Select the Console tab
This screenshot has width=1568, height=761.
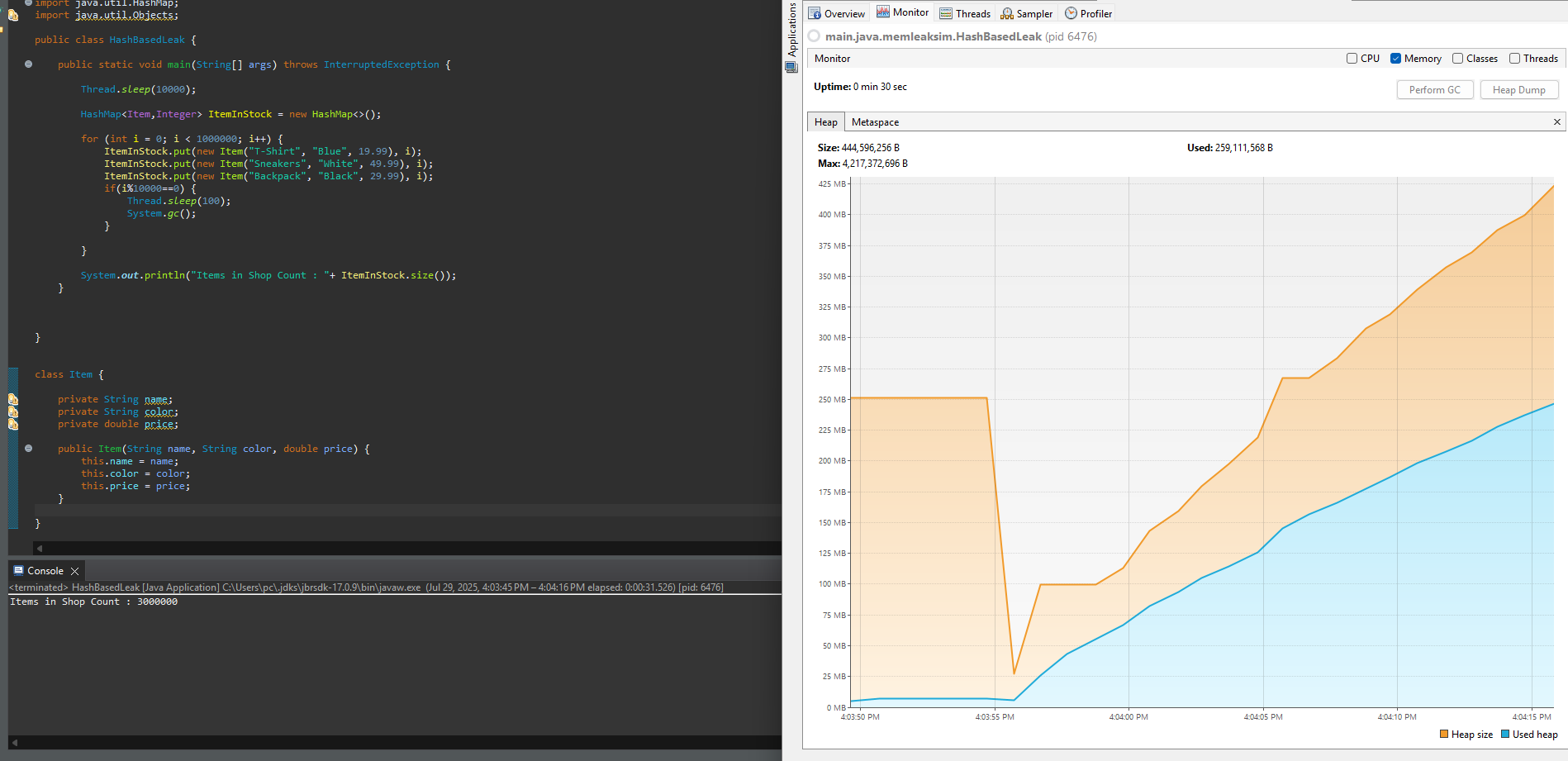coord(45,571)
